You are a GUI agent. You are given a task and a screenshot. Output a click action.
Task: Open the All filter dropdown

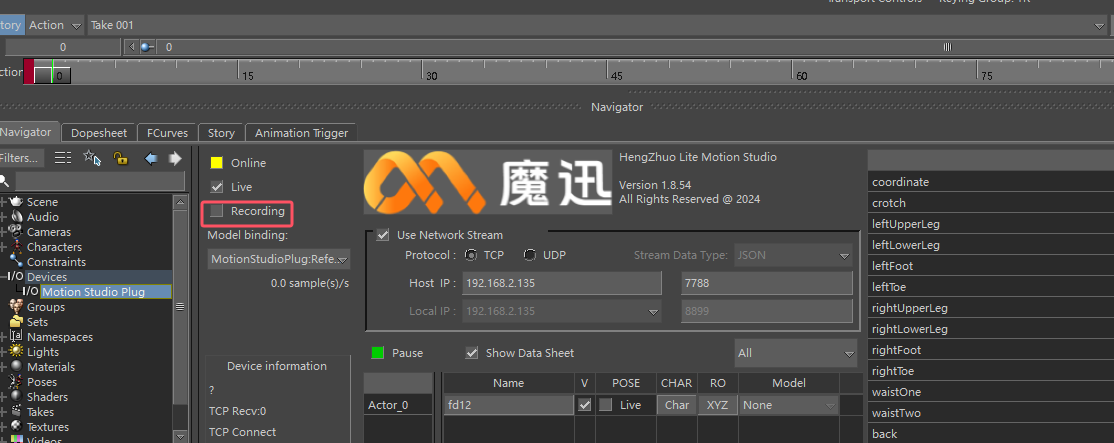tap(795, 353)
